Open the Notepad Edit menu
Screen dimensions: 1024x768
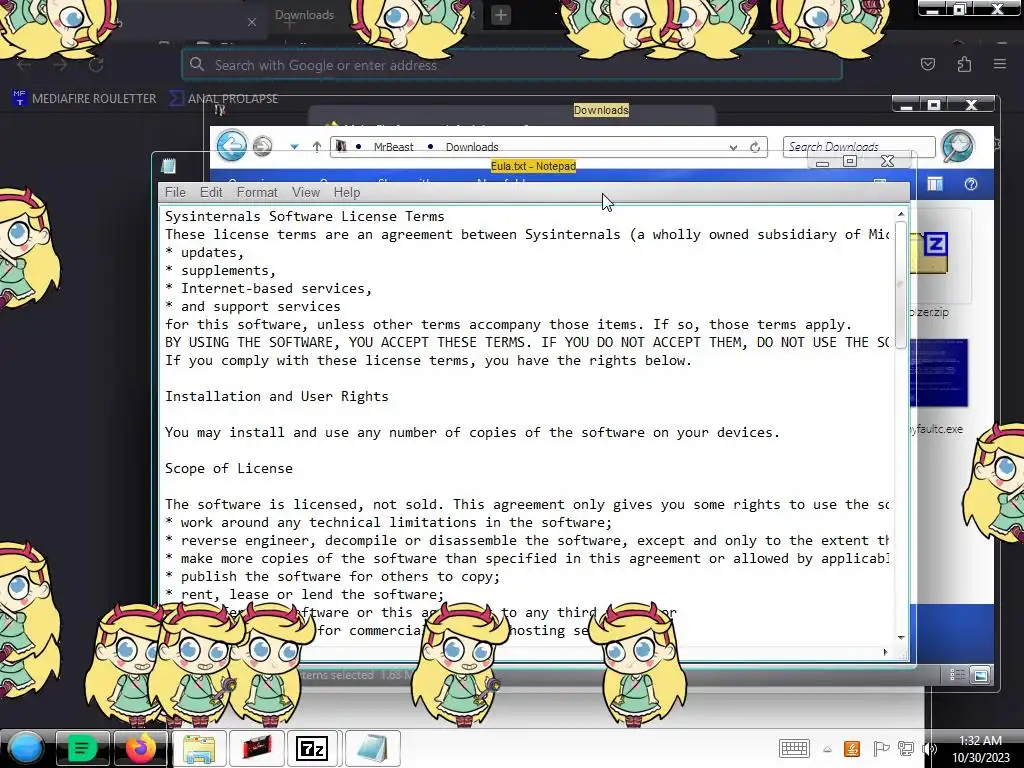211,192
